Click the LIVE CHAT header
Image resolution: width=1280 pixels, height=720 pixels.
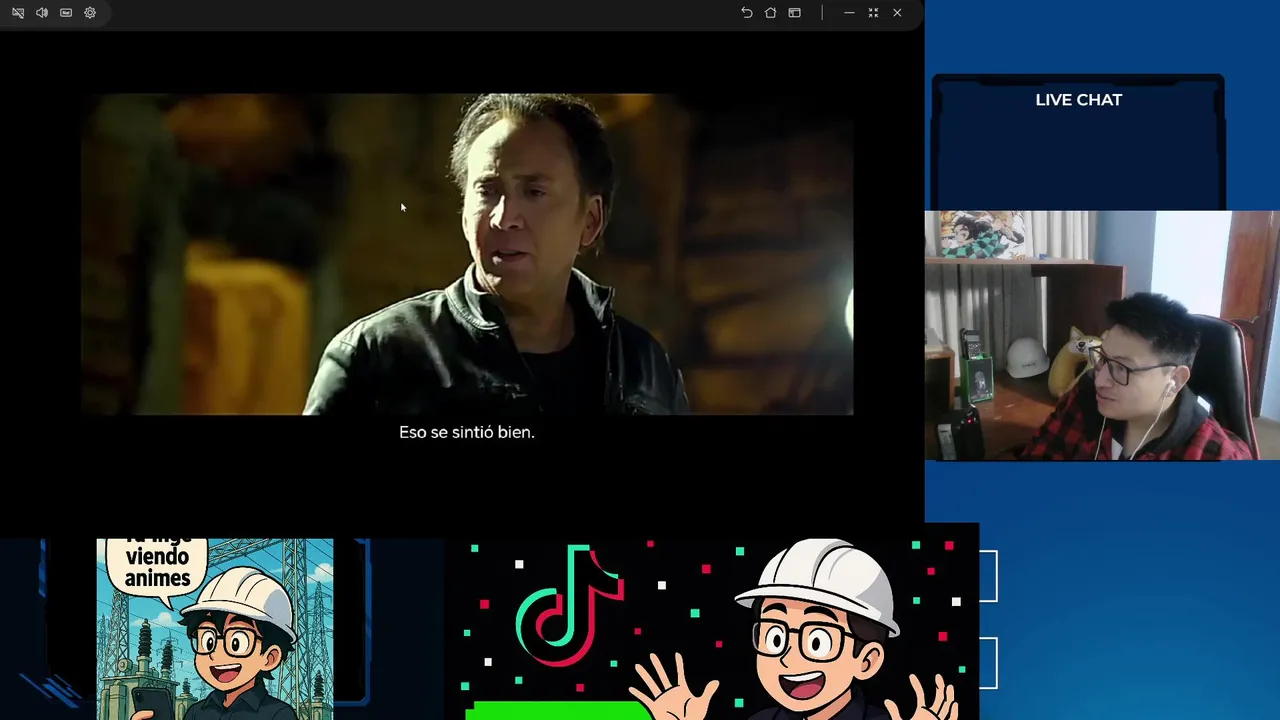tap(1078, 100)
